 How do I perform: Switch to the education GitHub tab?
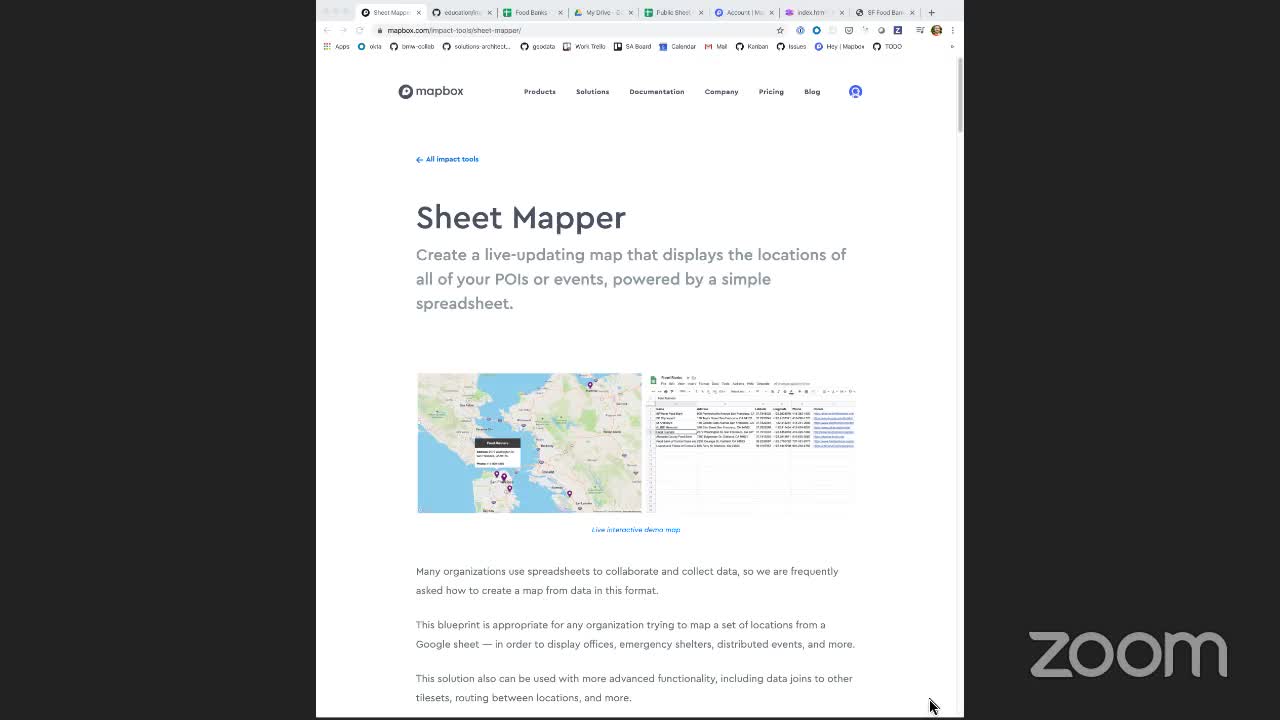pos(462,12)
